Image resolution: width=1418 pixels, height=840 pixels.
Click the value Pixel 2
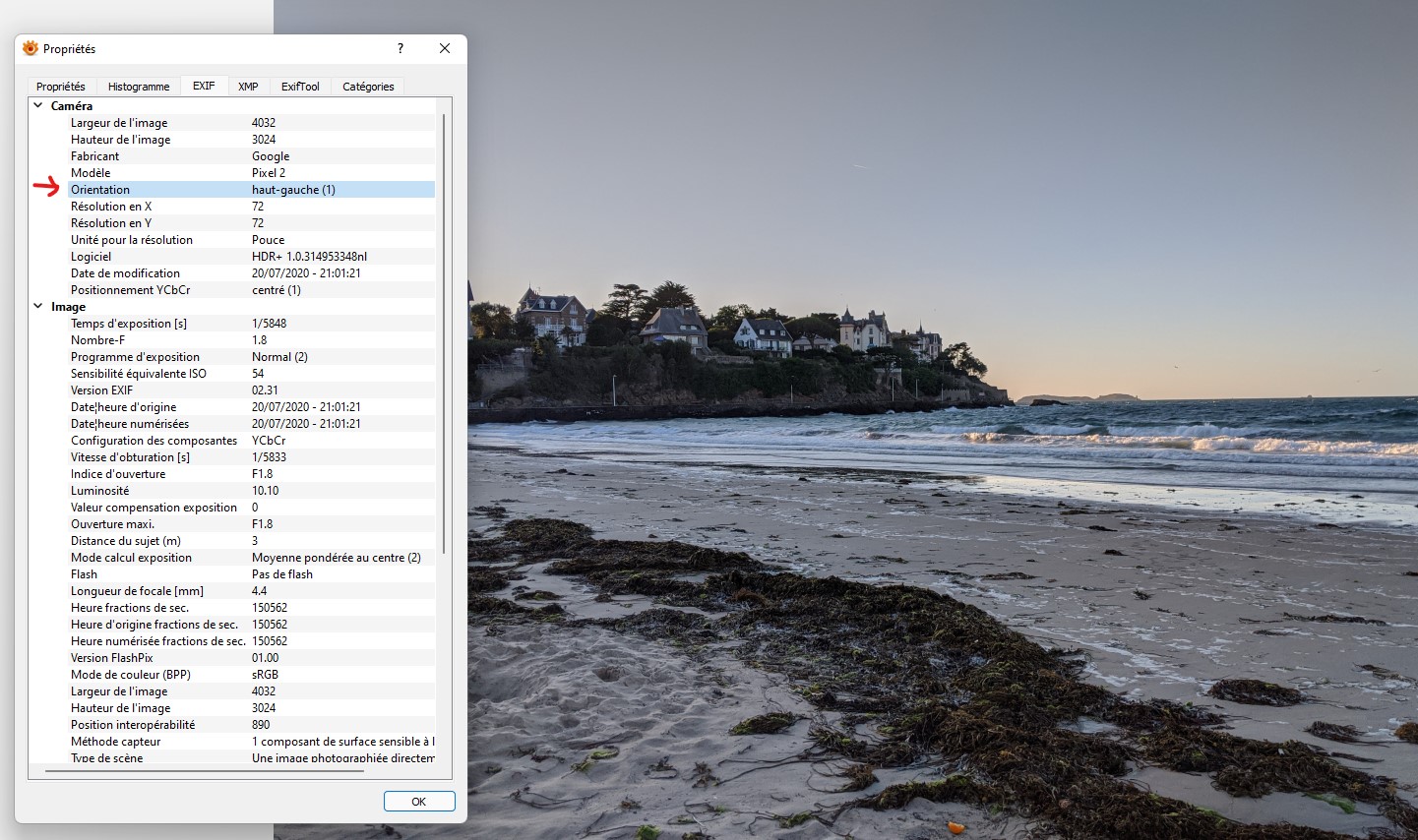pyautogui.click(x=269, y=173)
